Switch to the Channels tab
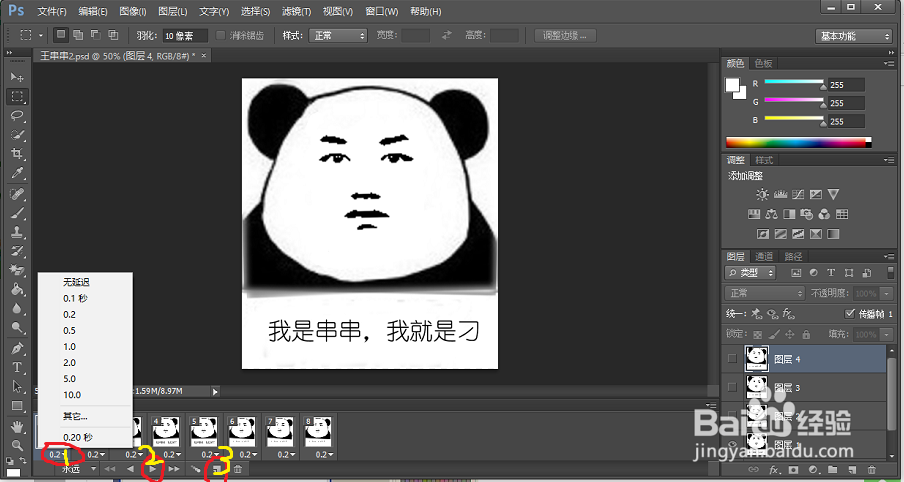Viewport: 904px width, 482px height. (x=764, y=257)
